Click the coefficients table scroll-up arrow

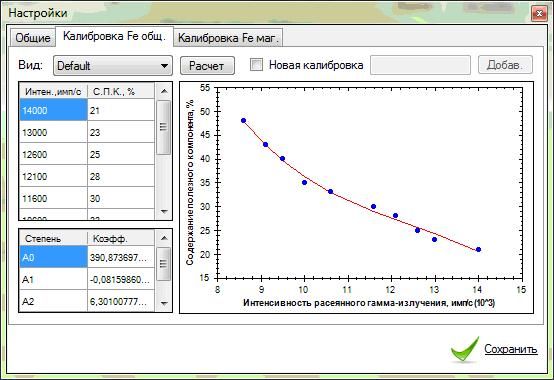(x=164, y=238)
